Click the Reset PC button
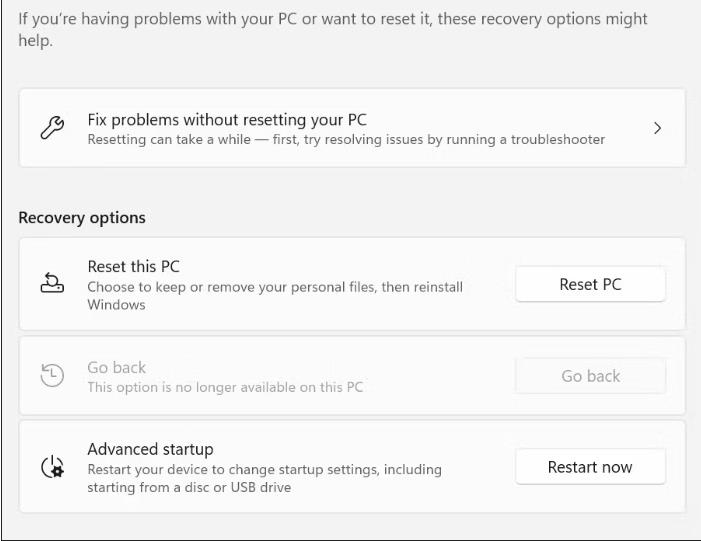The image size is (701, 541). pos(591,284)
